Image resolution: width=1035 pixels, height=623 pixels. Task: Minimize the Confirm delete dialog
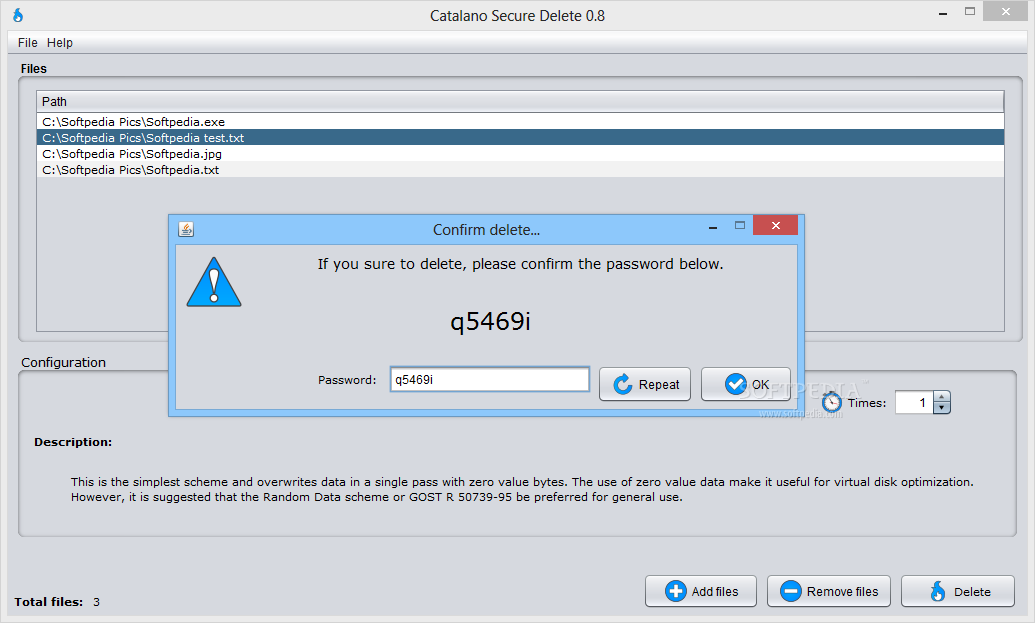click(x=713, y=227)
